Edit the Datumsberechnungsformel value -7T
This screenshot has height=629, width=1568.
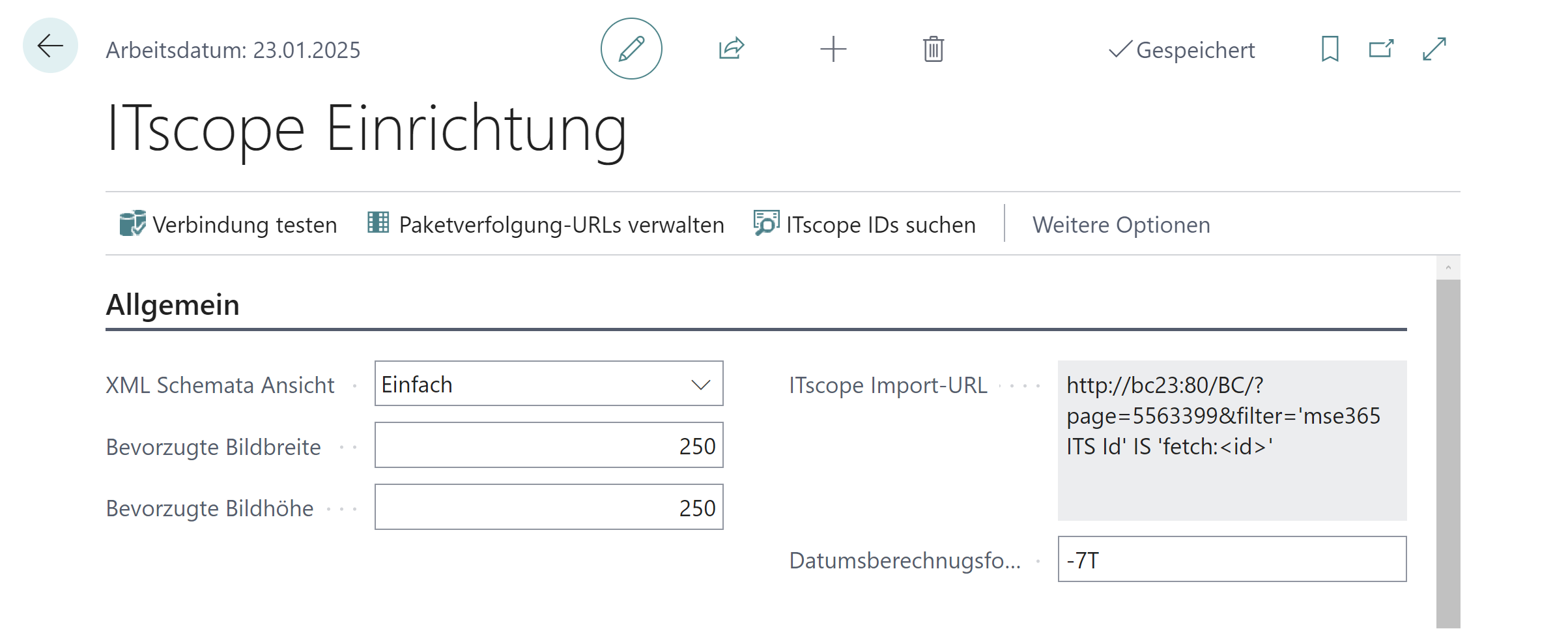(x=1231, y=559)
